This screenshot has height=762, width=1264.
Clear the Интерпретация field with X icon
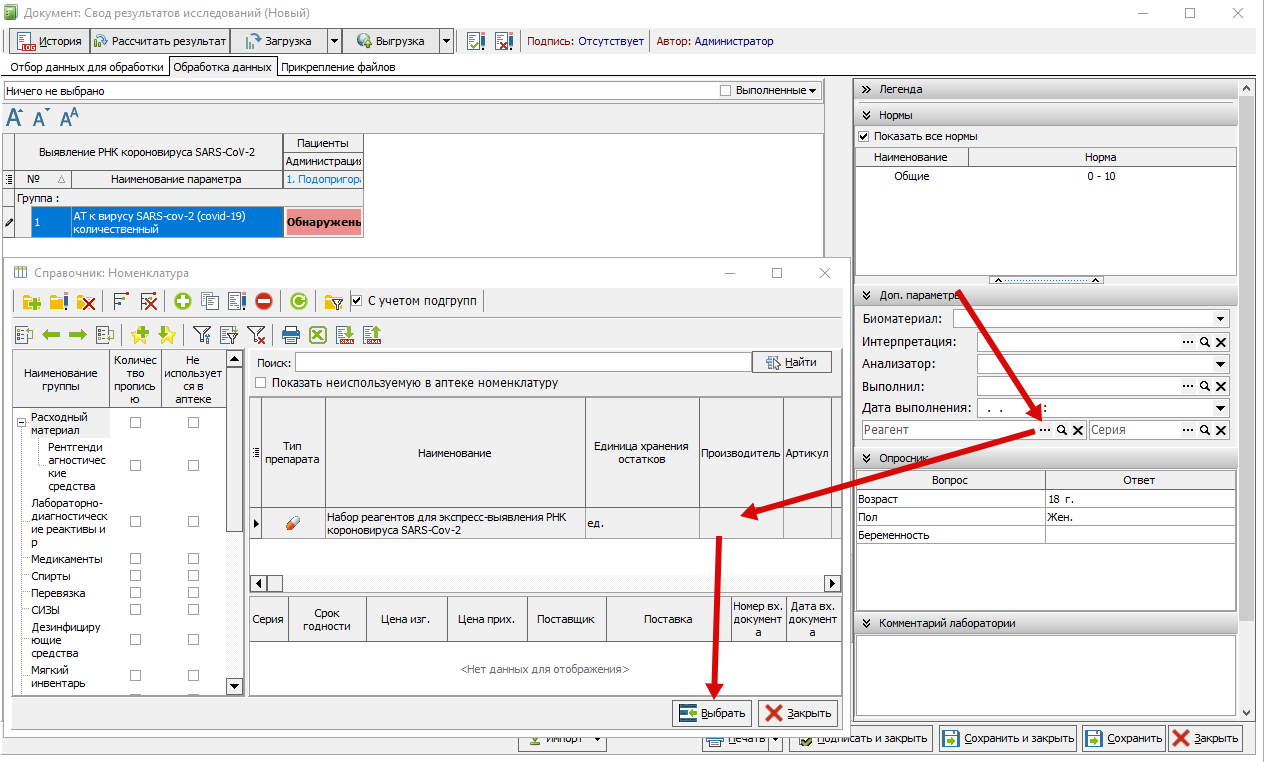point(1221,342)
